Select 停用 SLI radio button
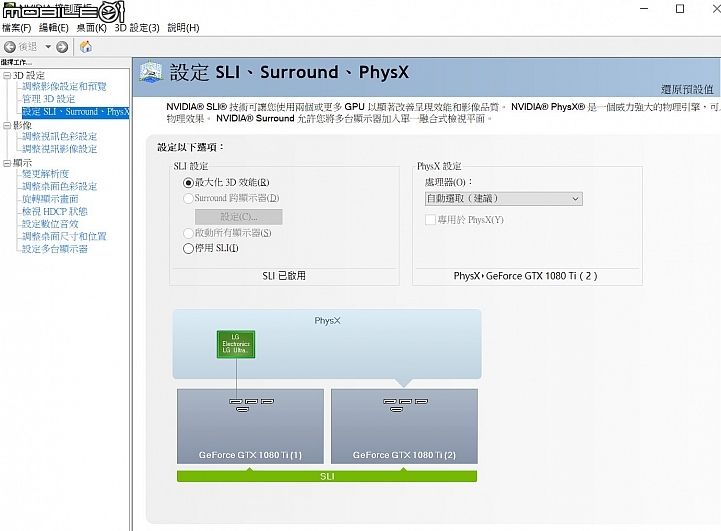721x531 pixels. (188, 249)
